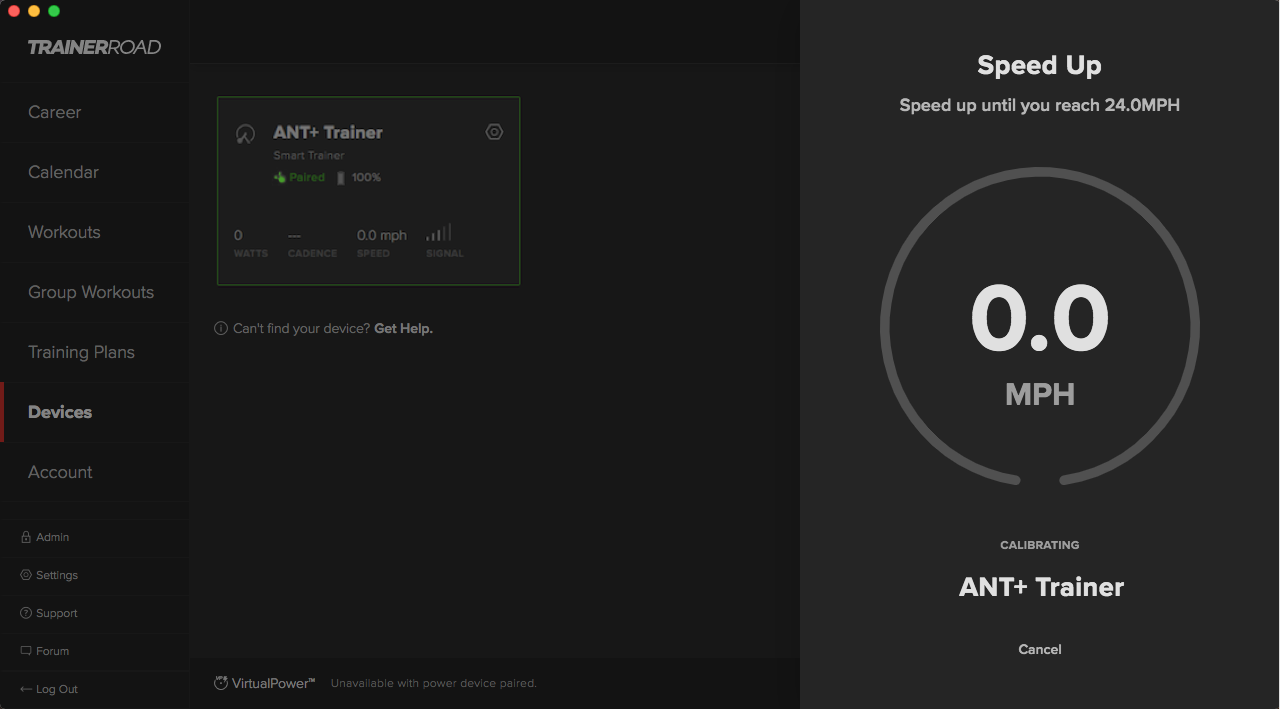Click the Smart Trainer subtitle
Image resolution: width=1280 pixels, height=709 pixels.
[309, 156]
